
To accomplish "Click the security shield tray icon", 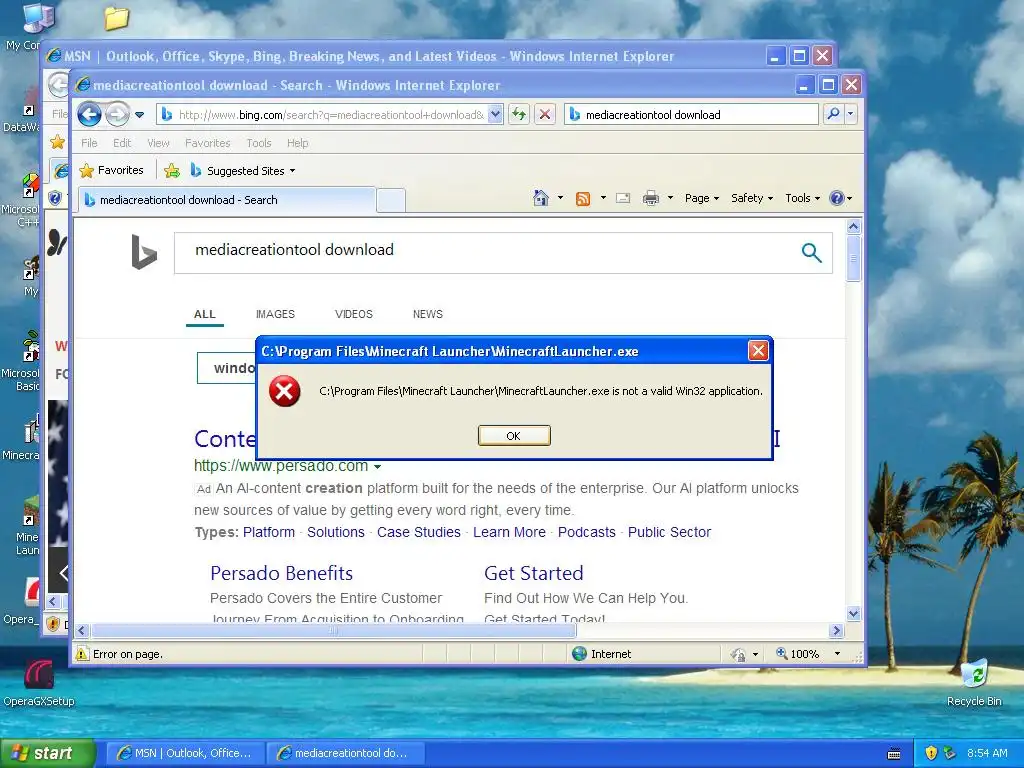I will click(x=931, y=753).
